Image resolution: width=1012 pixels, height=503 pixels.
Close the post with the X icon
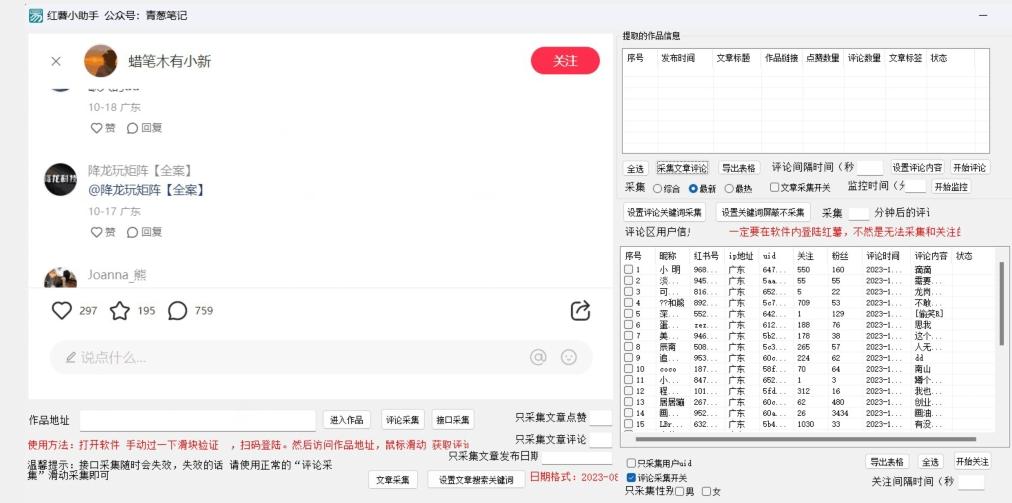click(x=56, y=61)
